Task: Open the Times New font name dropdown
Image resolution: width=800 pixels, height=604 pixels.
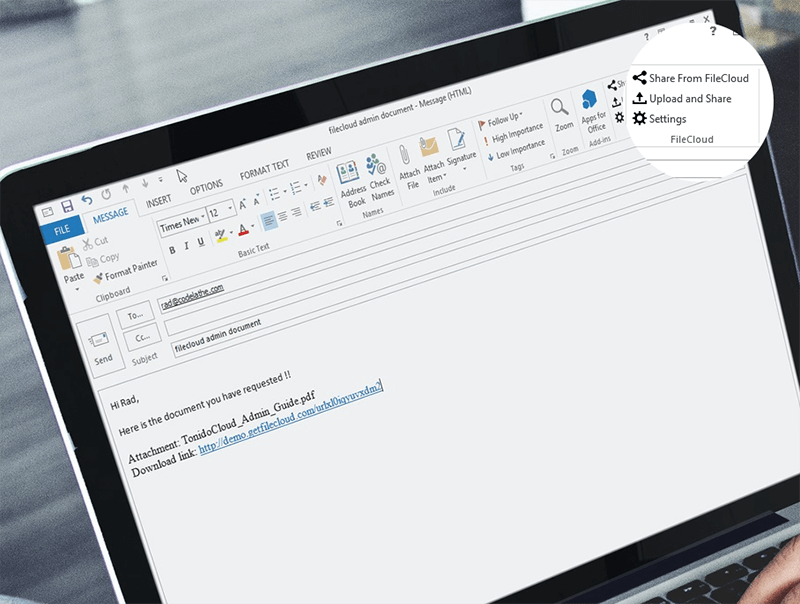Action: 204,218
